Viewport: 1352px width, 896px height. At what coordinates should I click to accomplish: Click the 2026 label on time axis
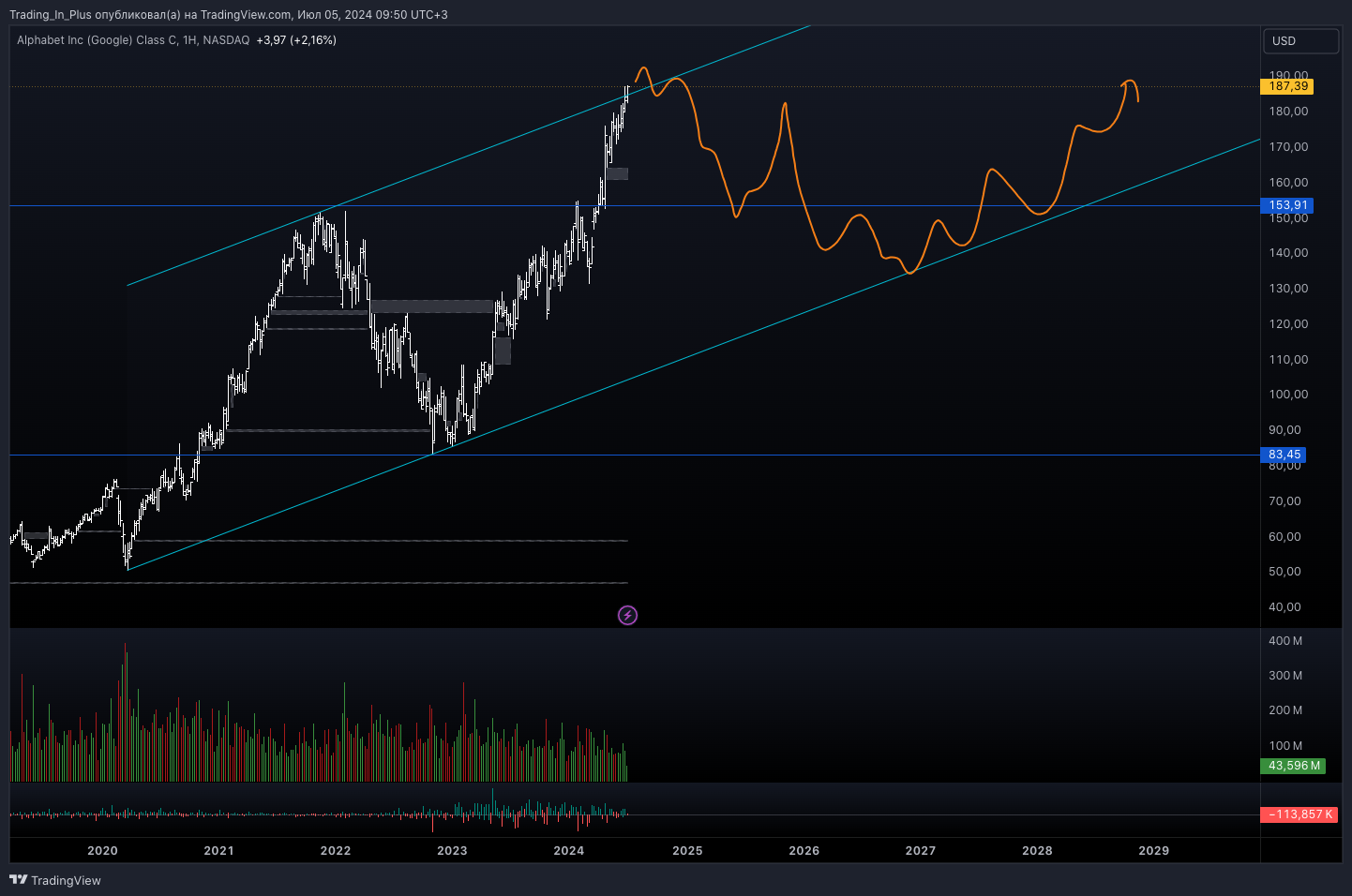[x=804, y=851]
